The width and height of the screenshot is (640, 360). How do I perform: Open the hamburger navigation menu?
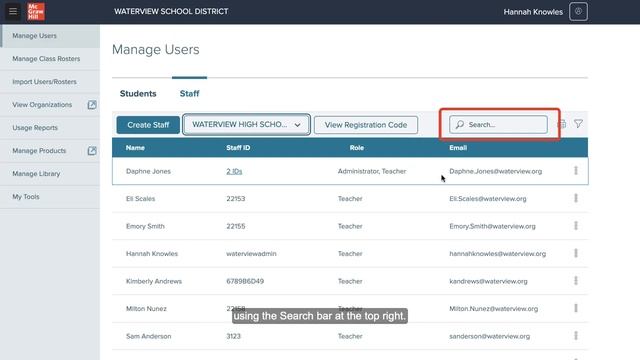click(13, 11)
